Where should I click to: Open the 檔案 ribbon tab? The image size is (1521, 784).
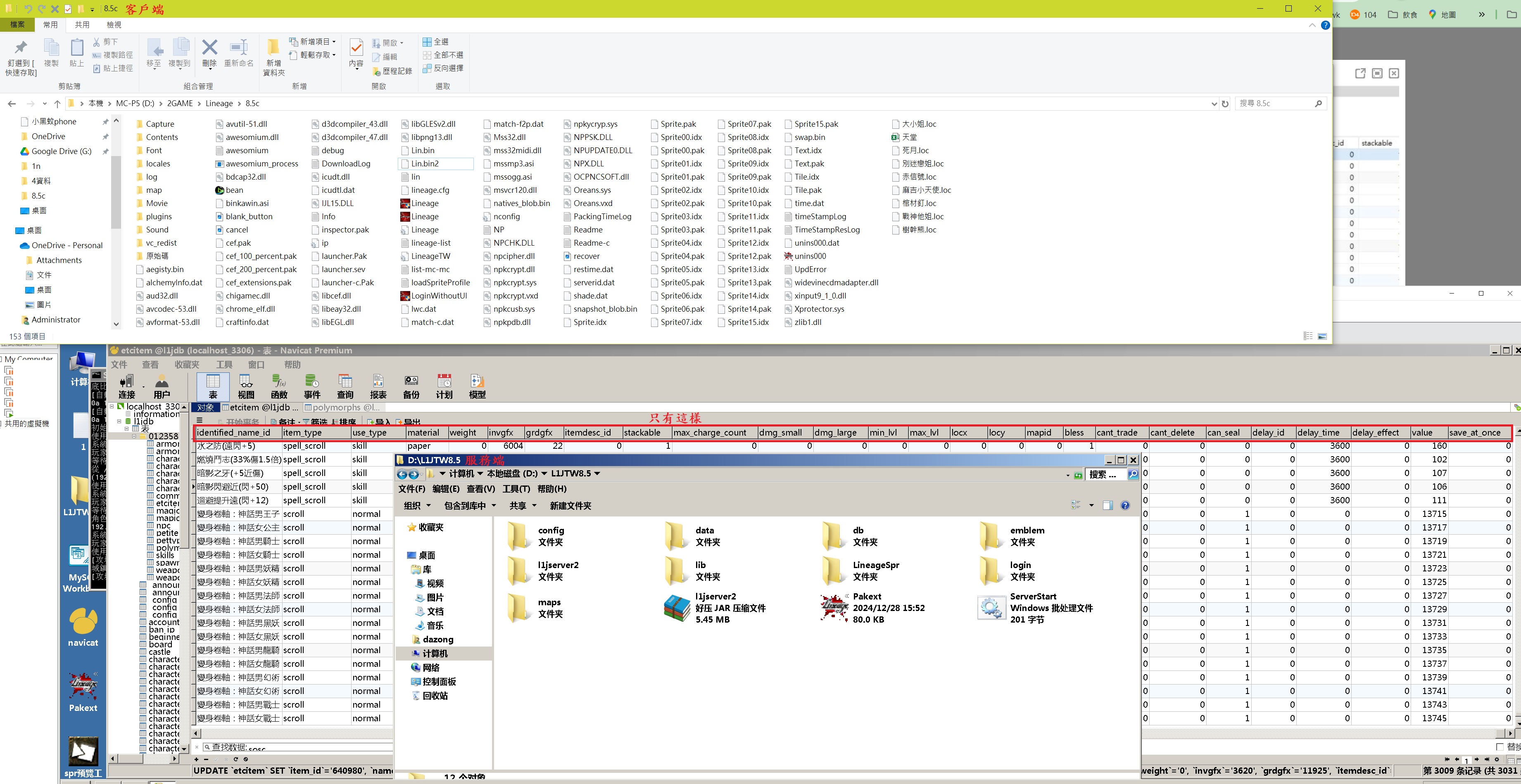(17, 25)
